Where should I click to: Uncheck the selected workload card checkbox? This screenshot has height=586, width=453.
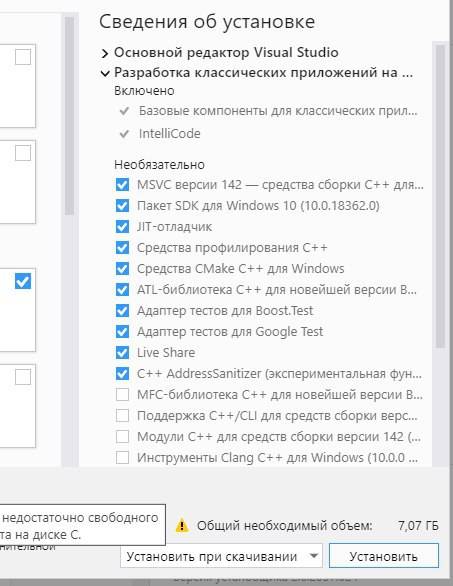tap(23, 281)
